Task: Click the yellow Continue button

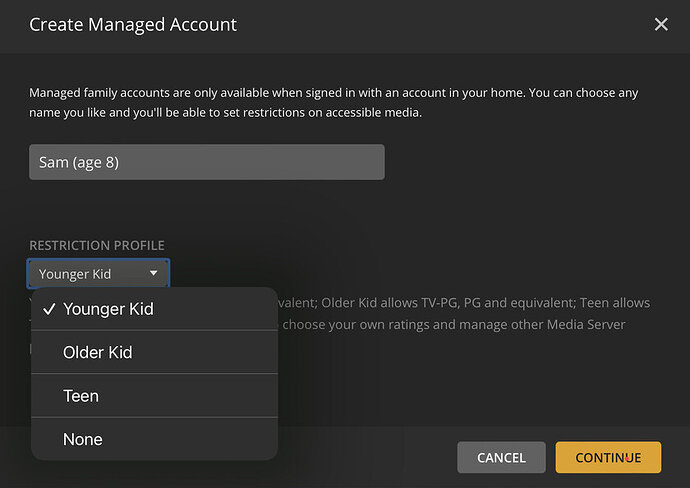Action: coord(608,457)
